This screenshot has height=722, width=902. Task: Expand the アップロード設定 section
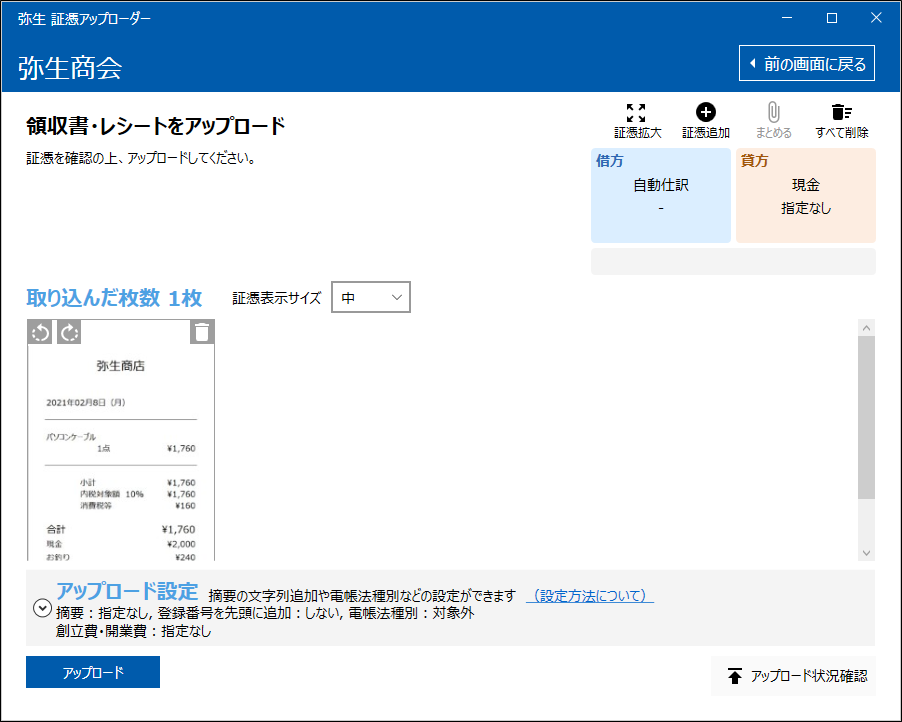42,608
